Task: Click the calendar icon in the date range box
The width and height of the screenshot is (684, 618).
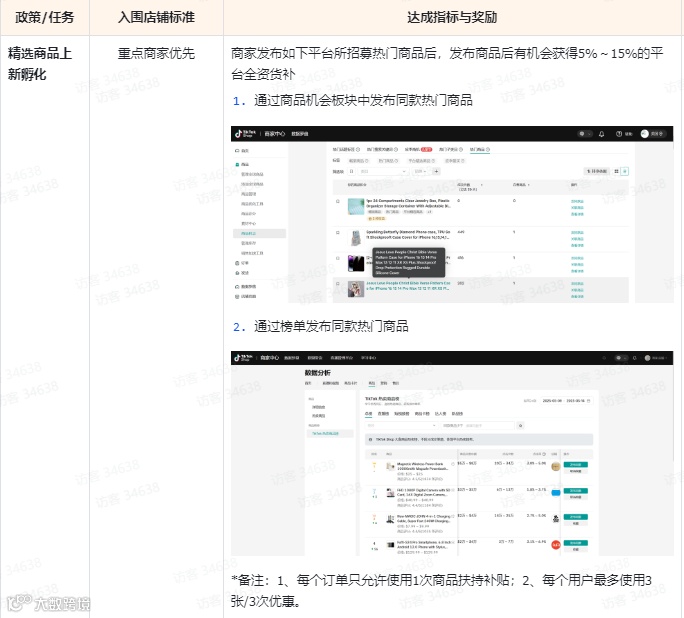Action: click(x=589, y=400)
